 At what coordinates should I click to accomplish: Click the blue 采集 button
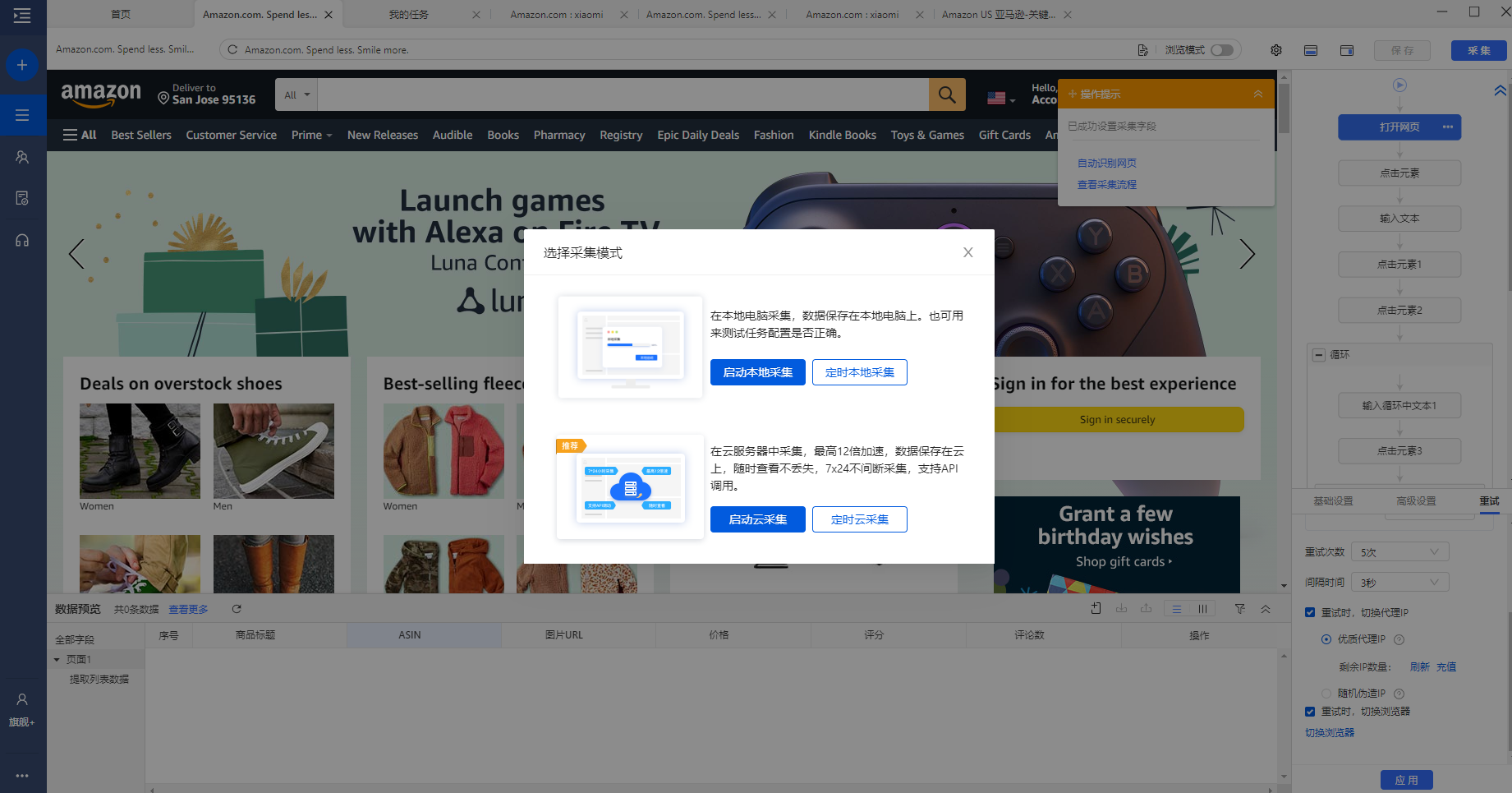click(1479, 50)
